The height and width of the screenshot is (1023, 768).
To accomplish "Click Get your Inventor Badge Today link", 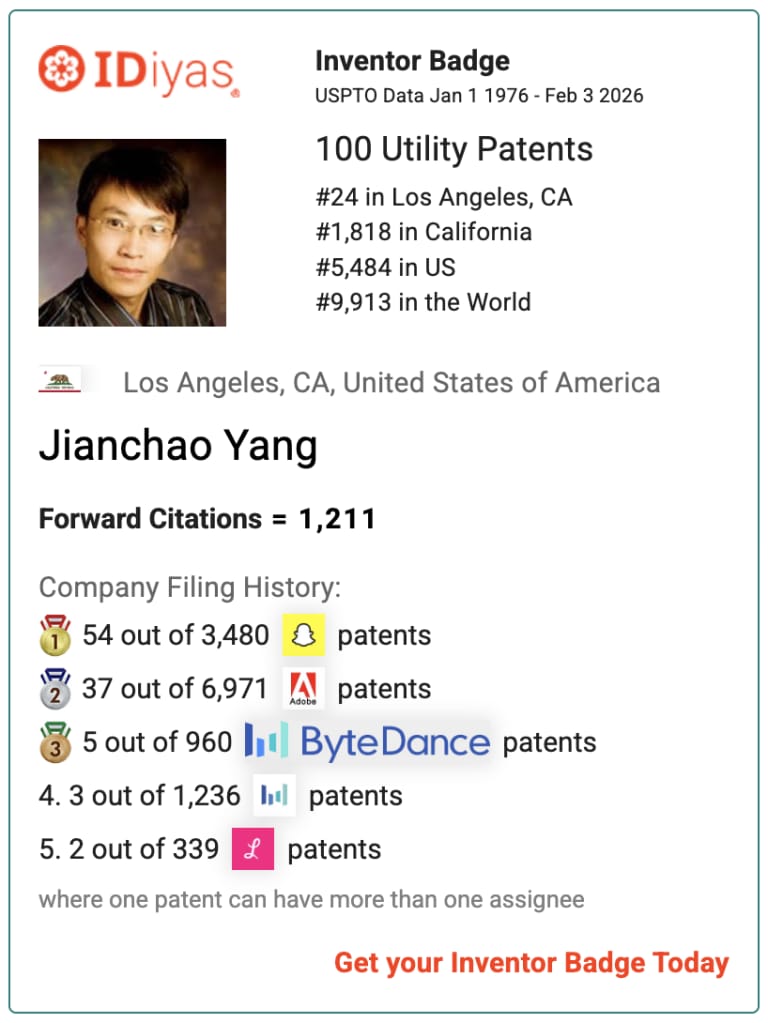I will click(x=532, y=963).
